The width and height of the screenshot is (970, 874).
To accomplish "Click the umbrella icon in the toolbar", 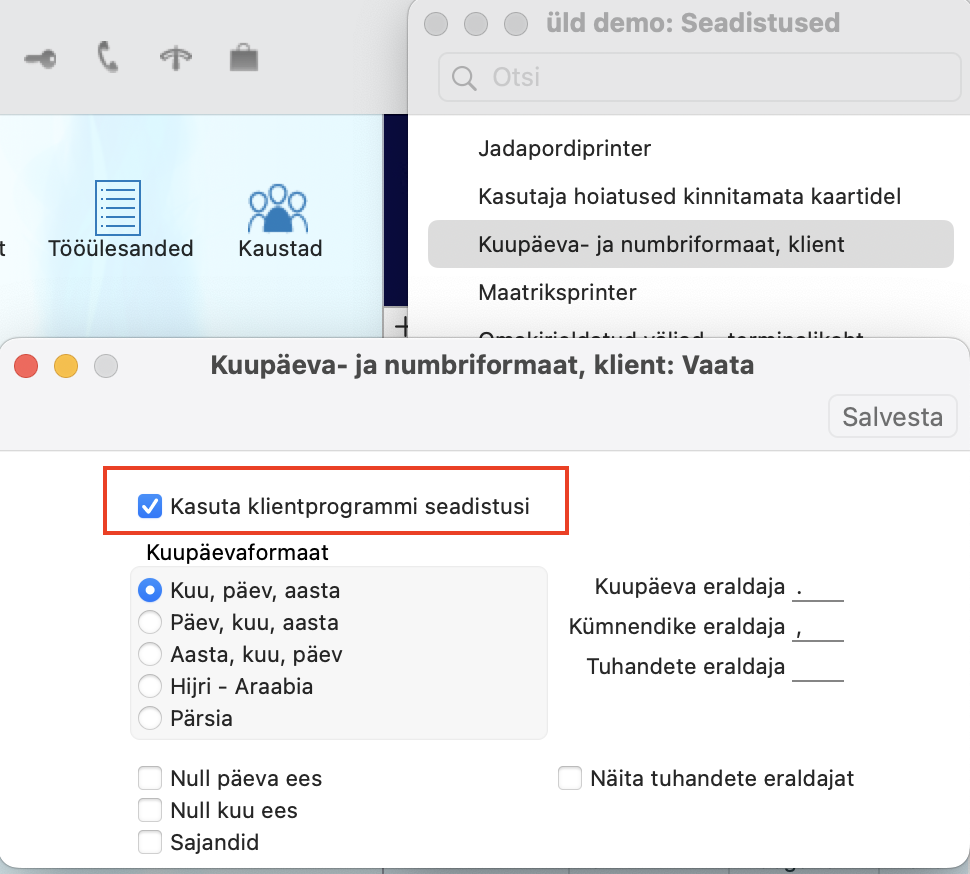I will point(175,59).
